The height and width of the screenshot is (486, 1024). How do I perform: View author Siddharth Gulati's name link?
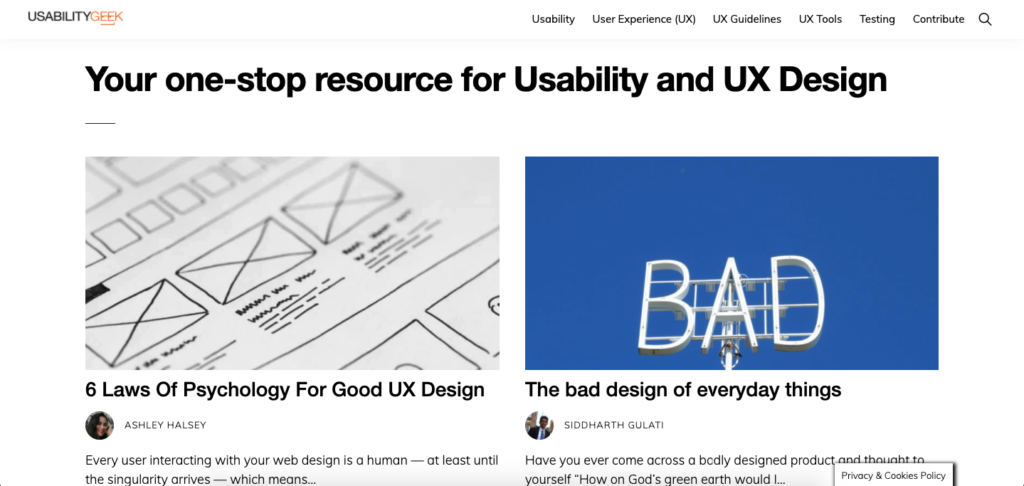coord(614,425)
